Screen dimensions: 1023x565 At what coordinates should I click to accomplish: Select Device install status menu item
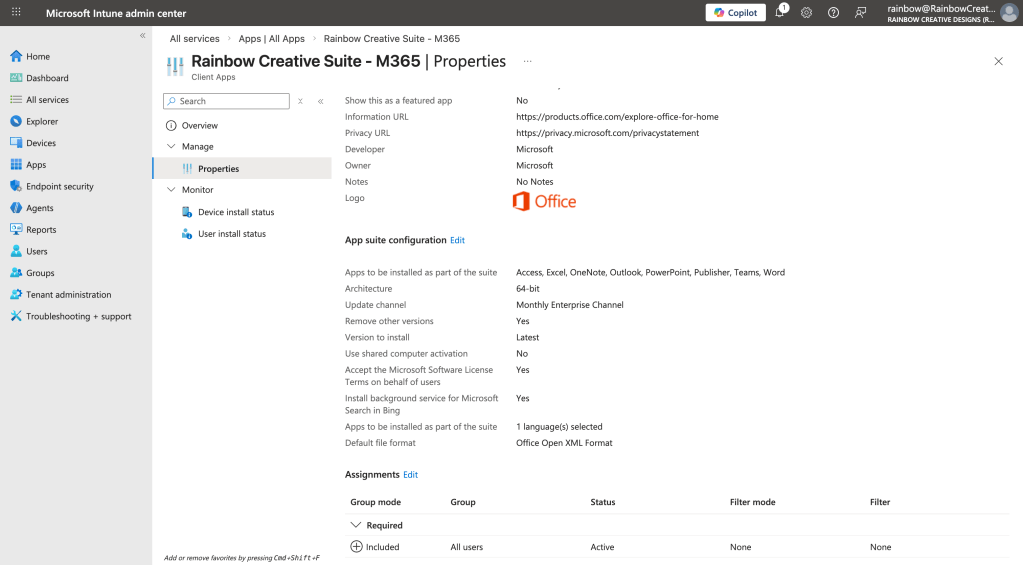click(x=235, y=212)
